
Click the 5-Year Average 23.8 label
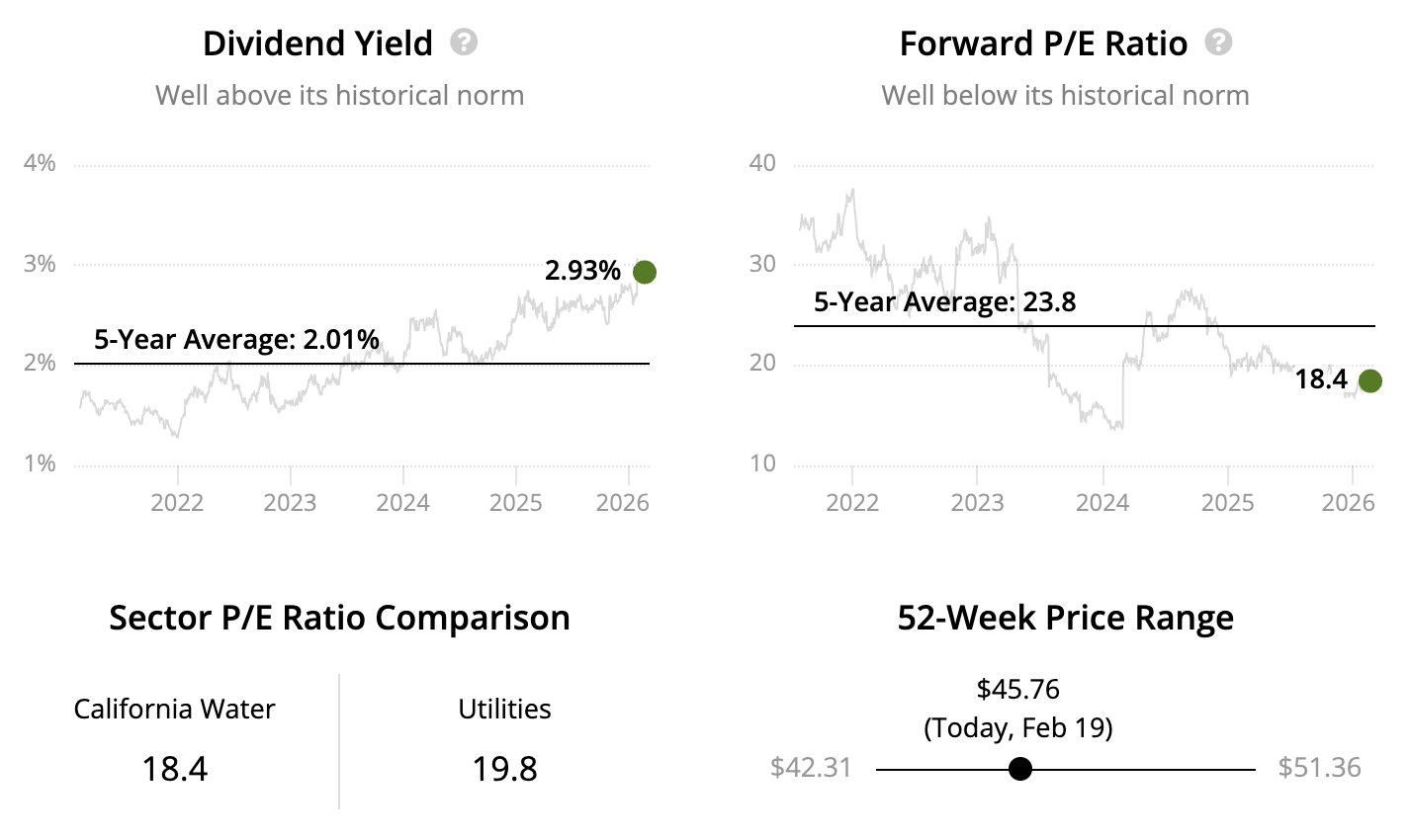click(944, 301)
